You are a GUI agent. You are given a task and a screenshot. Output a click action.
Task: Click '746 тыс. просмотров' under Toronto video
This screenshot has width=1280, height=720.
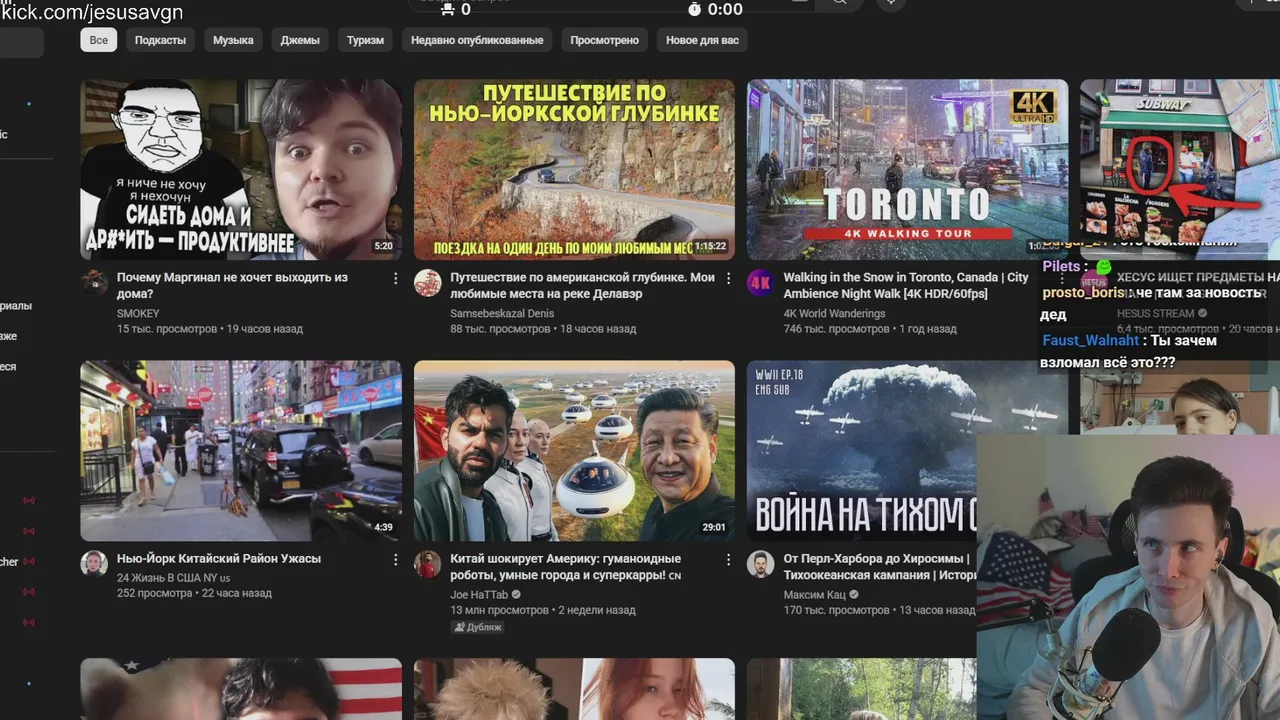point(837,328)
